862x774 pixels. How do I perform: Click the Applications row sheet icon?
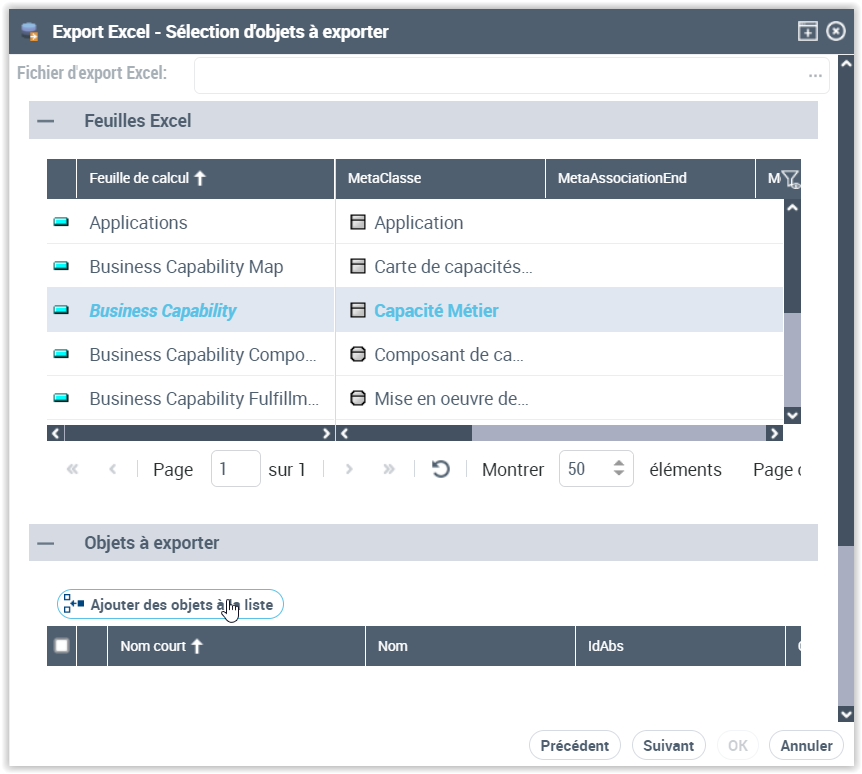[61, 223]
